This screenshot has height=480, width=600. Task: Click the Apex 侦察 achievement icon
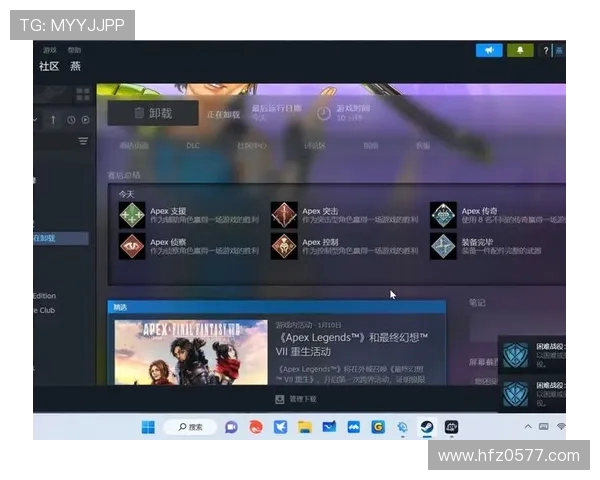(x=132, y=246)
